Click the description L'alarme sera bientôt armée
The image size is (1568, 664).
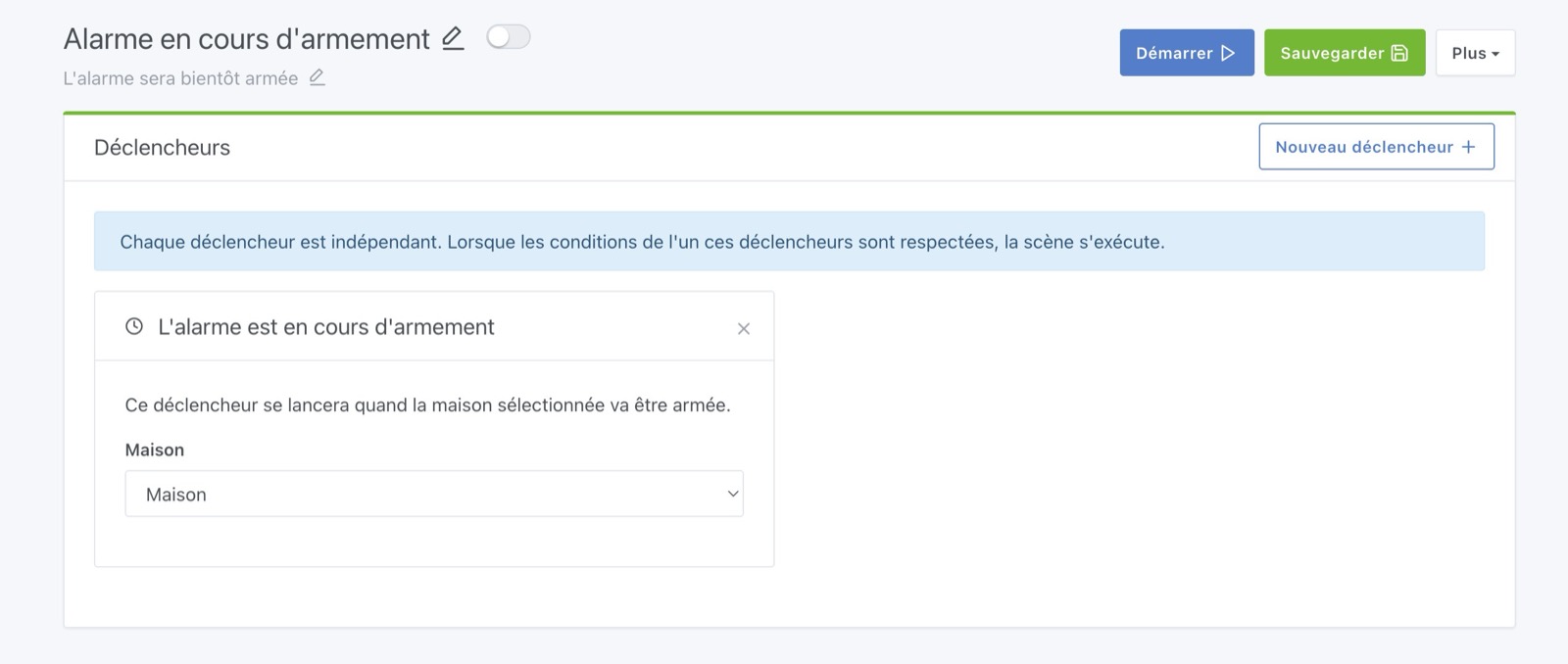coord(182,77)
